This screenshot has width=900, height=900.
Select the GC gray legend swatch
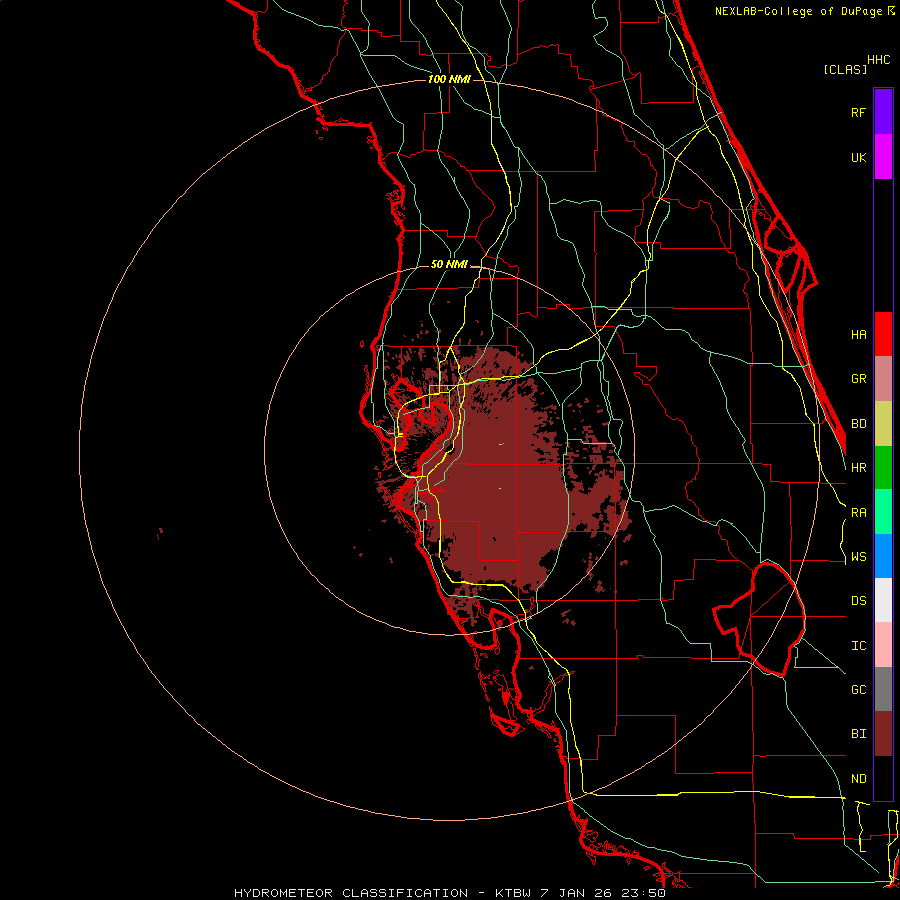pyautogui.click(x=883, y=689)
